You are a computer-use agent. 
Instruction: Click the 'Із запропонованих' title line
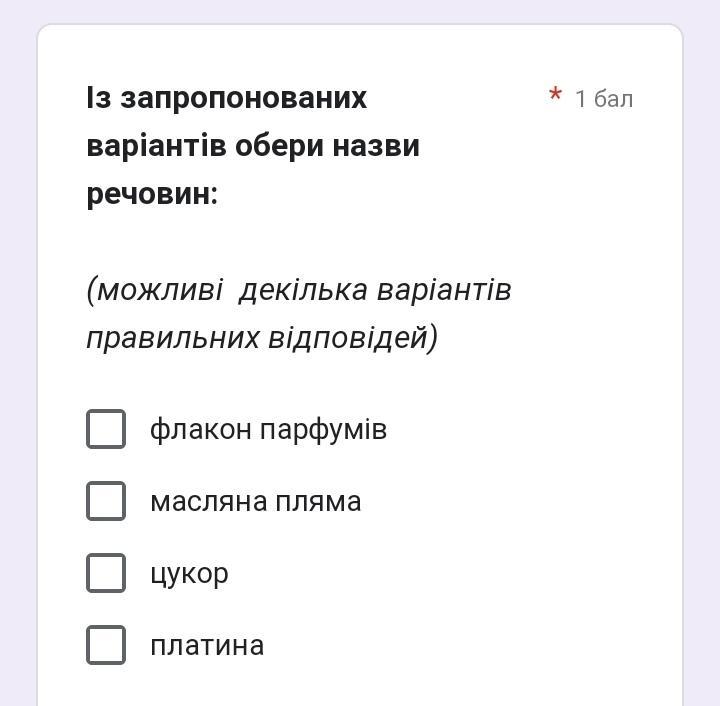click(227, 98)
